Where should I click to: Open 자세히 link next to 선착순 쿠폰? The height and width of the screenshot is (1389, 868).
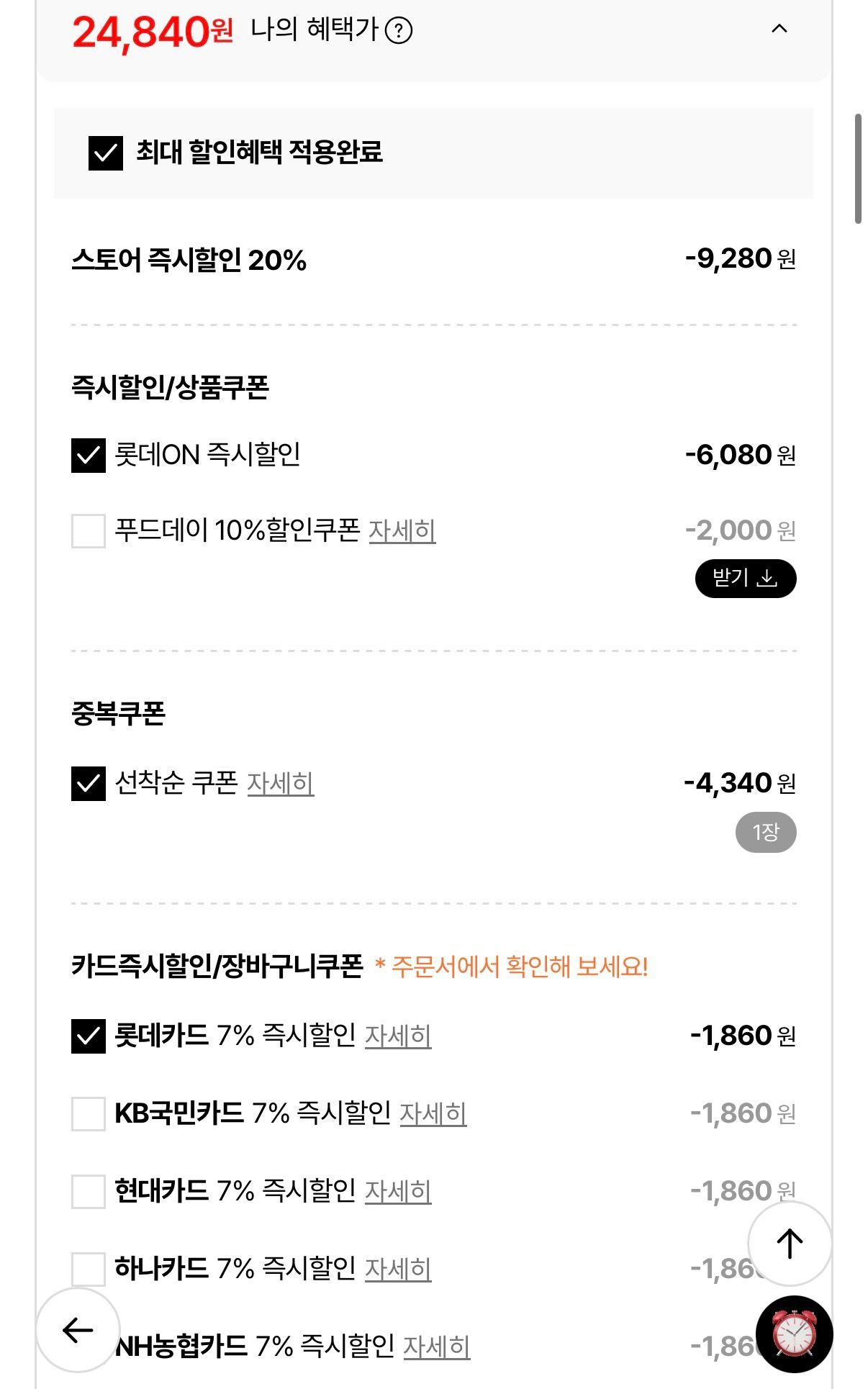point(281,783)
